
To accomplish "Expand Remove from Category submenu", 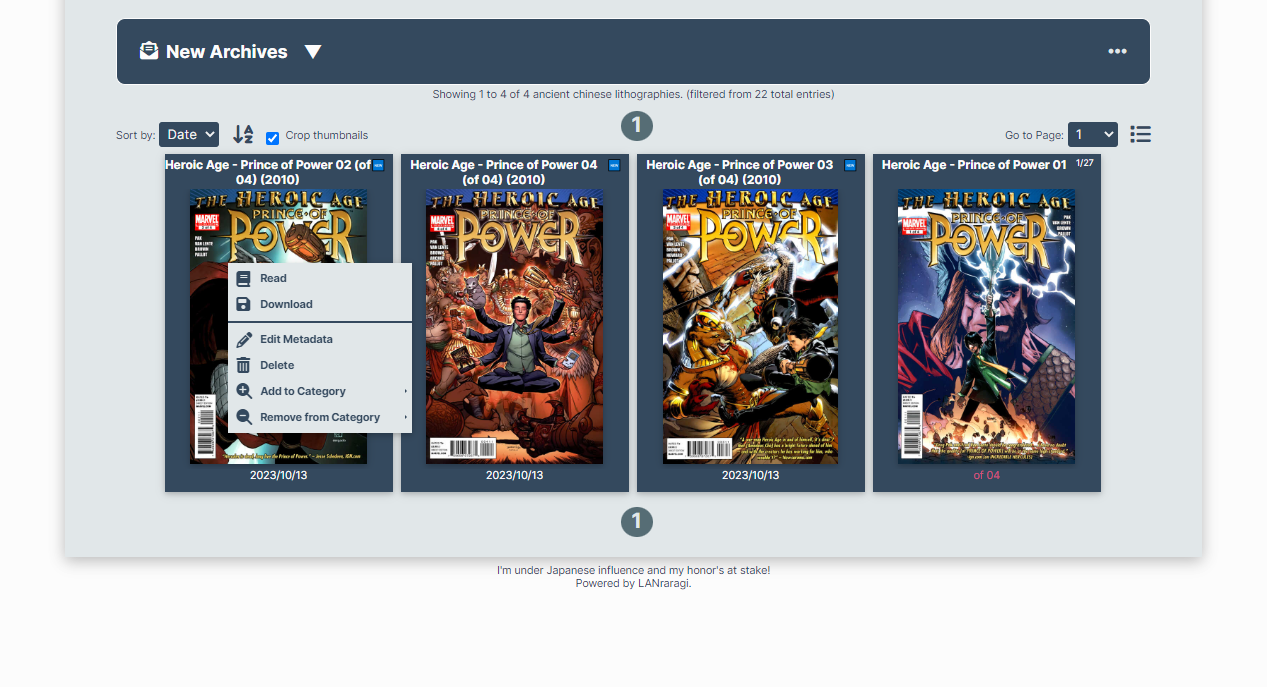I will [x=320, y=417].
